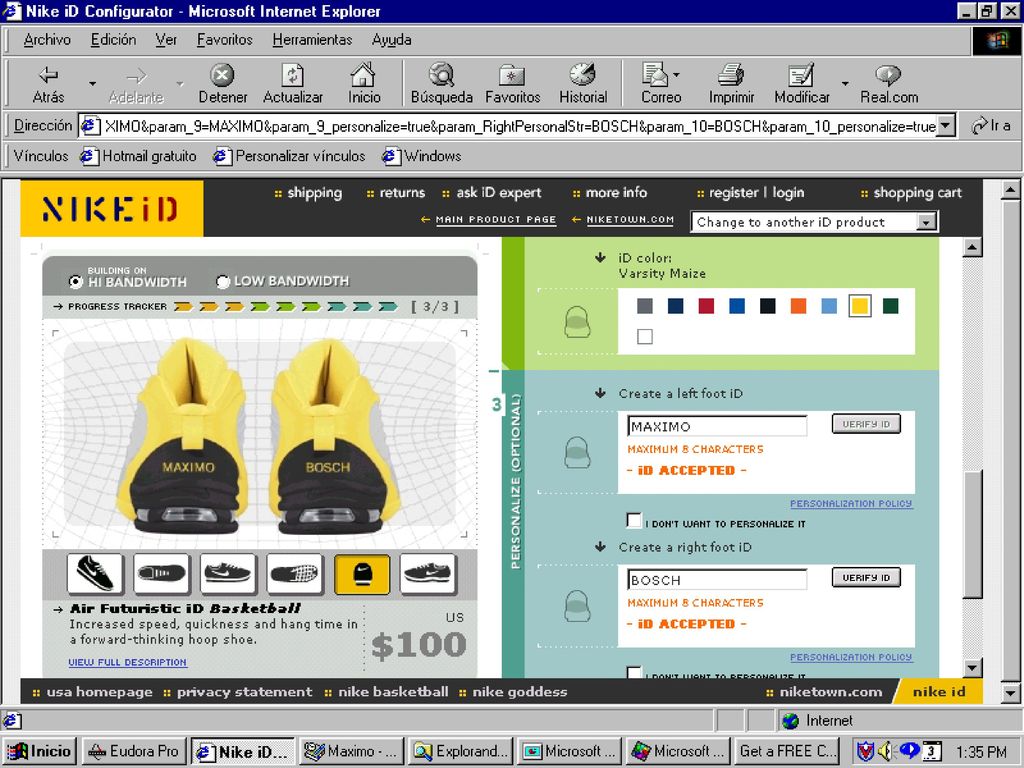The width and height of the screenshot is (1024, 768).
Task: Click the shield icon in system tray
Action: point(865,751)
